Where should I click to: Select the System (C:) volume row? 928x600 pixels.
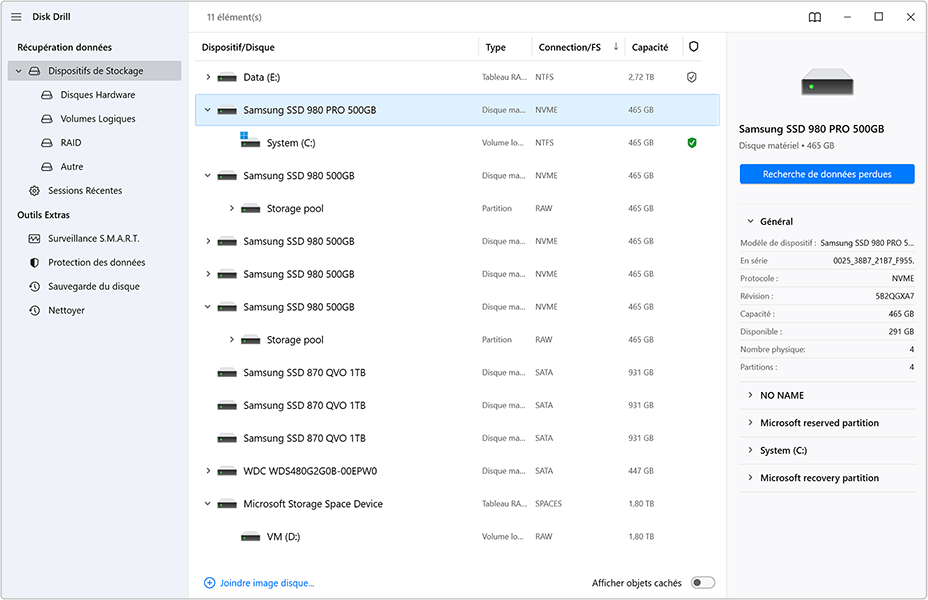click(457, 143)
